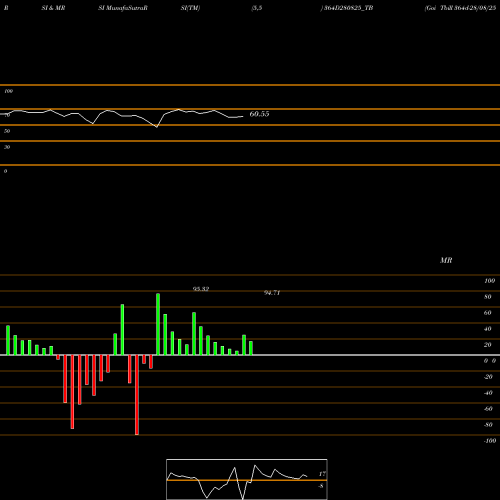This screenshot has width=500, height=500.
Task: Click the 40 label on MR axis
Action: pos(488,329)
